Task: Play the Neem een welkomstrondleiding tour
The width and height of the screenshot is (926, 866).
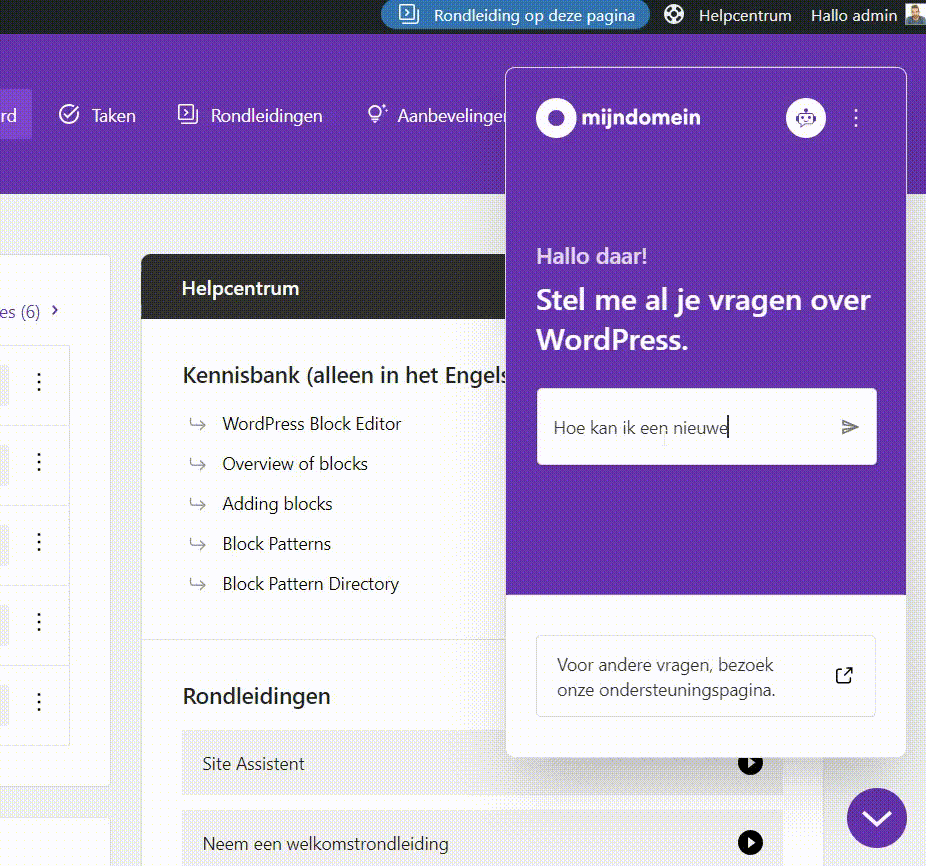Action: coord(750,843)
